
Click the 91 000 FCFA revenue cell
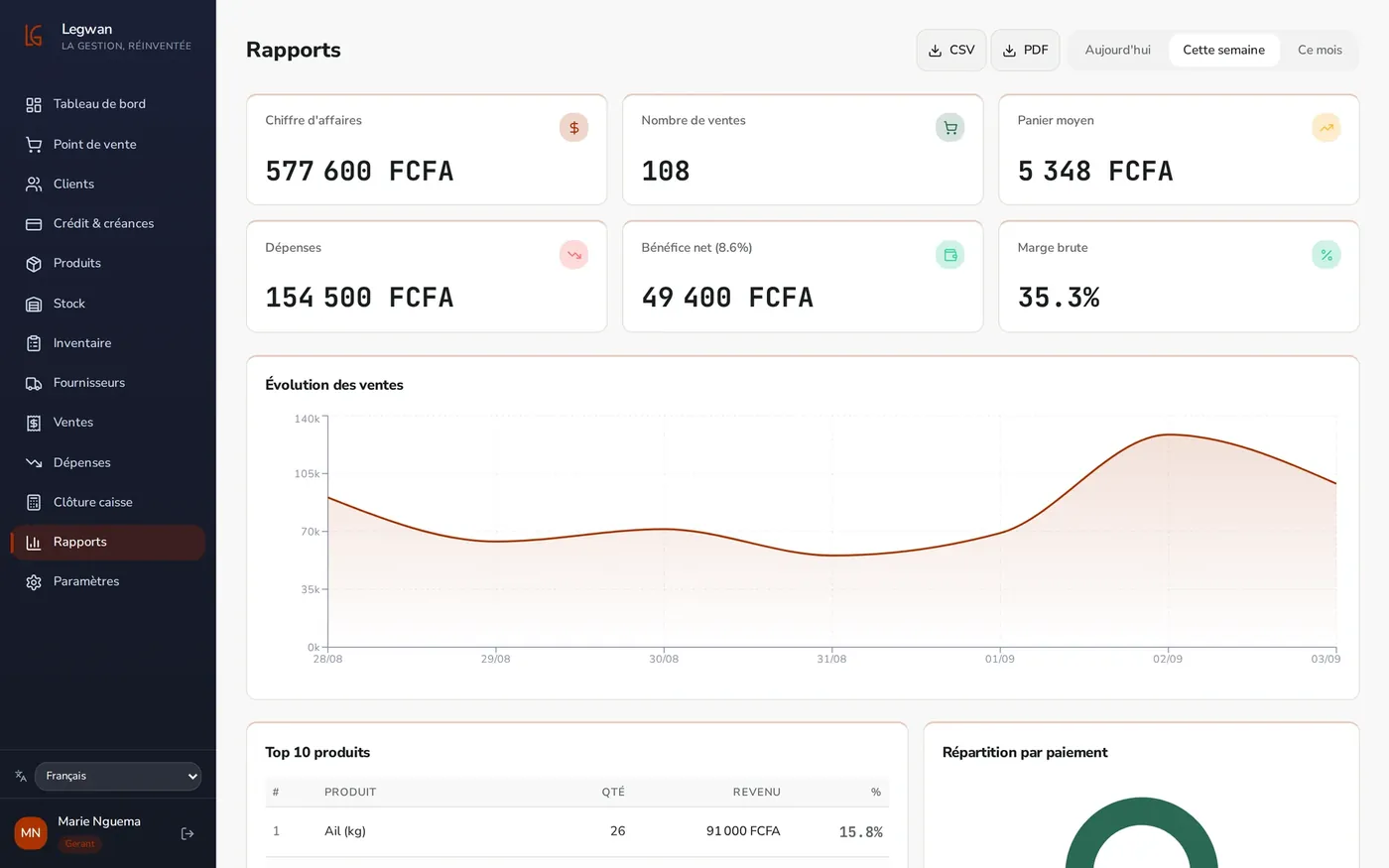743,831
